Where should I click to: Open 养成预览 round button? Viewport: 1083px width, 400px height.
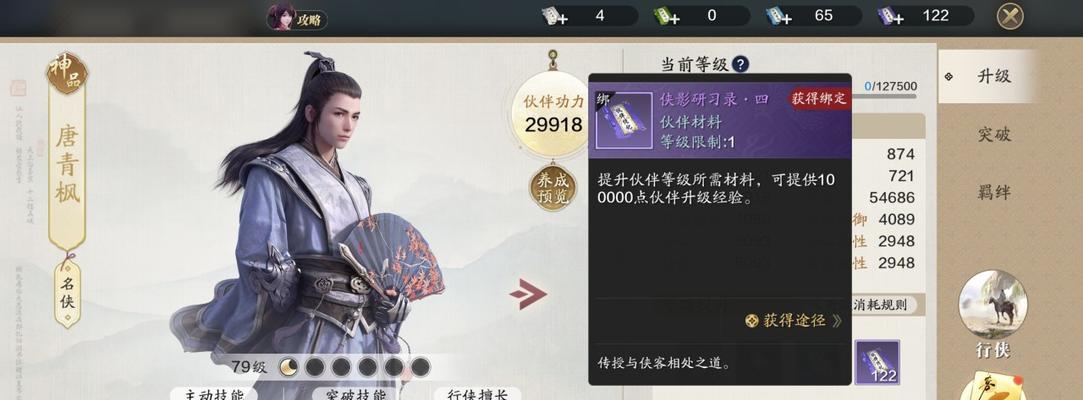[553, 189]
